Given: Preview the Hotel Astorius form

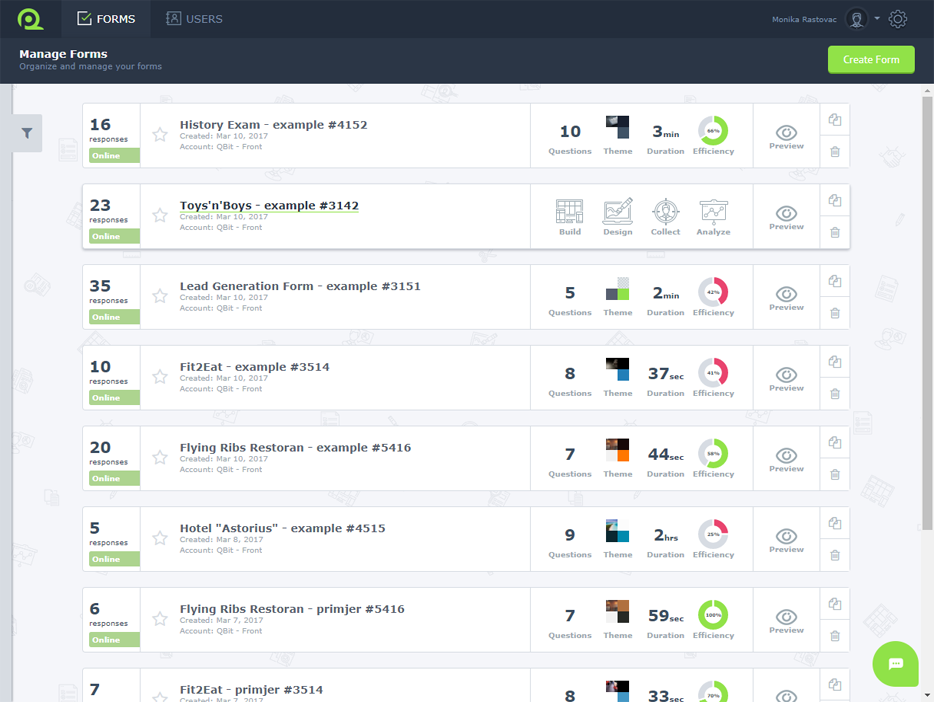Looking at the screenshot, I should point(786,539).
